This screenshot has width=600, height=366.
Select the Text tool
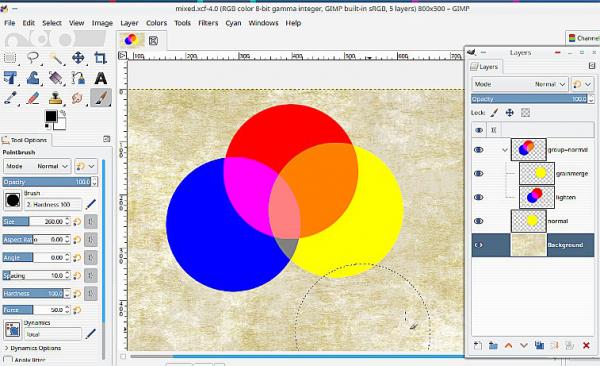(101, 78)
